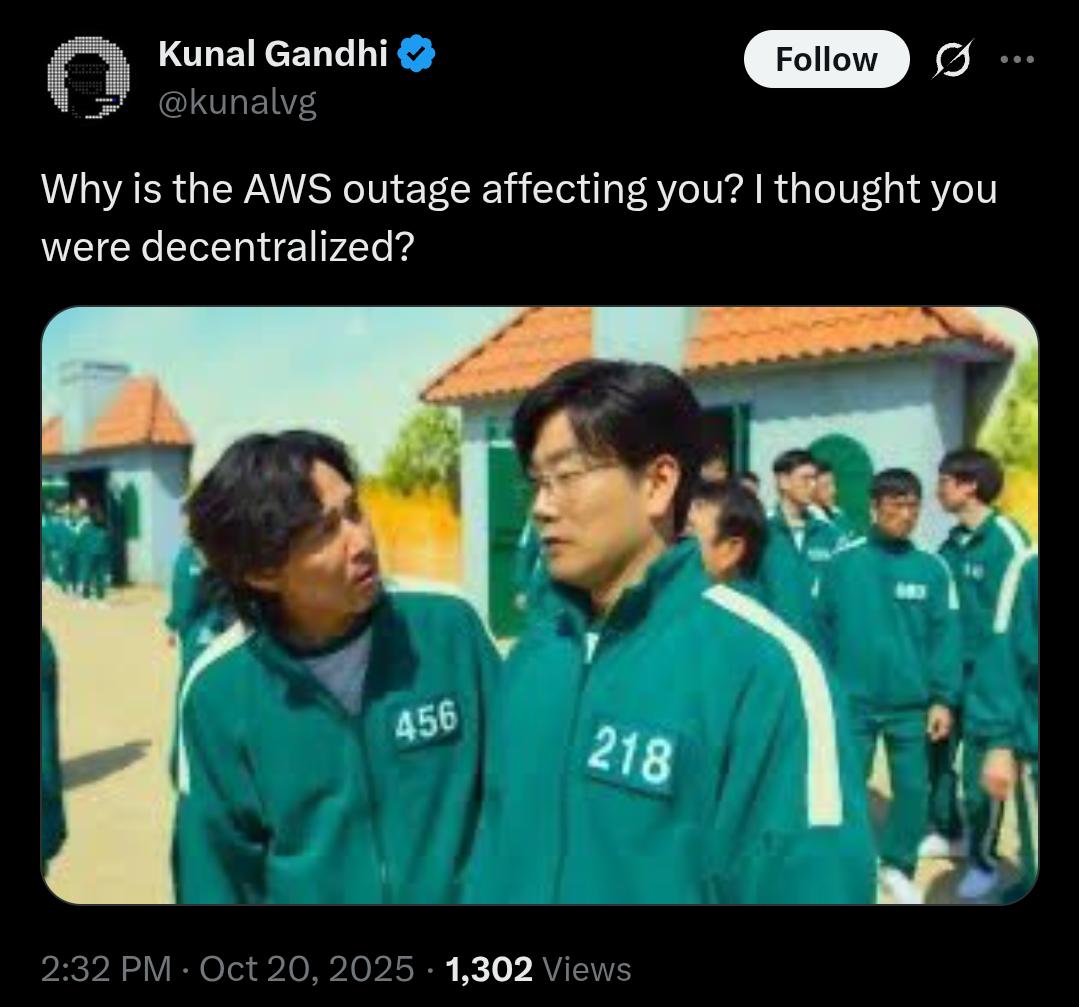This screenshot has width=1079, height=1007.
Task: Click the 2:32 PM timestamp
Action: (106, 969)
